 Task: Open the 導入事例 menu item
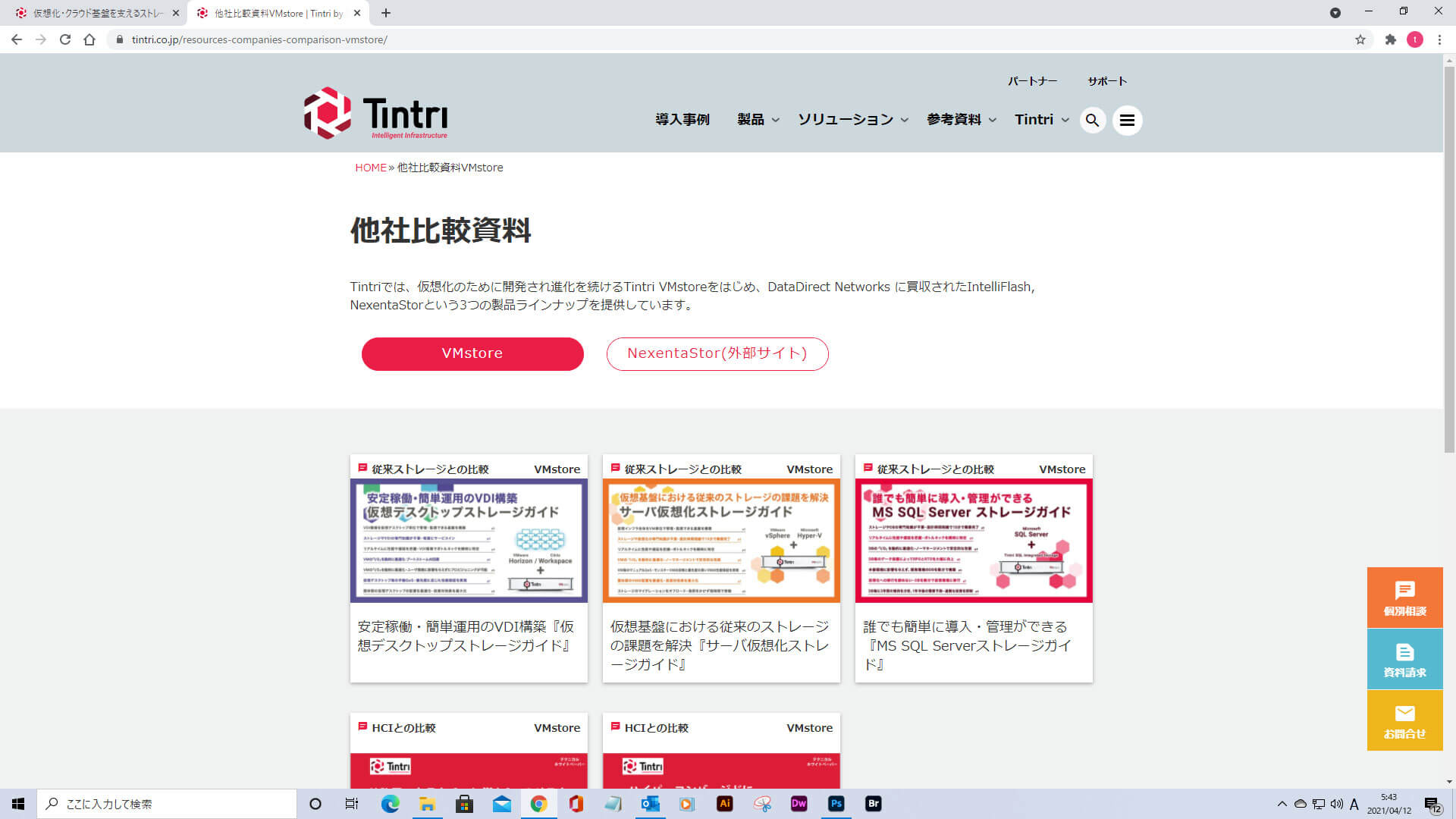pos(682,120)
